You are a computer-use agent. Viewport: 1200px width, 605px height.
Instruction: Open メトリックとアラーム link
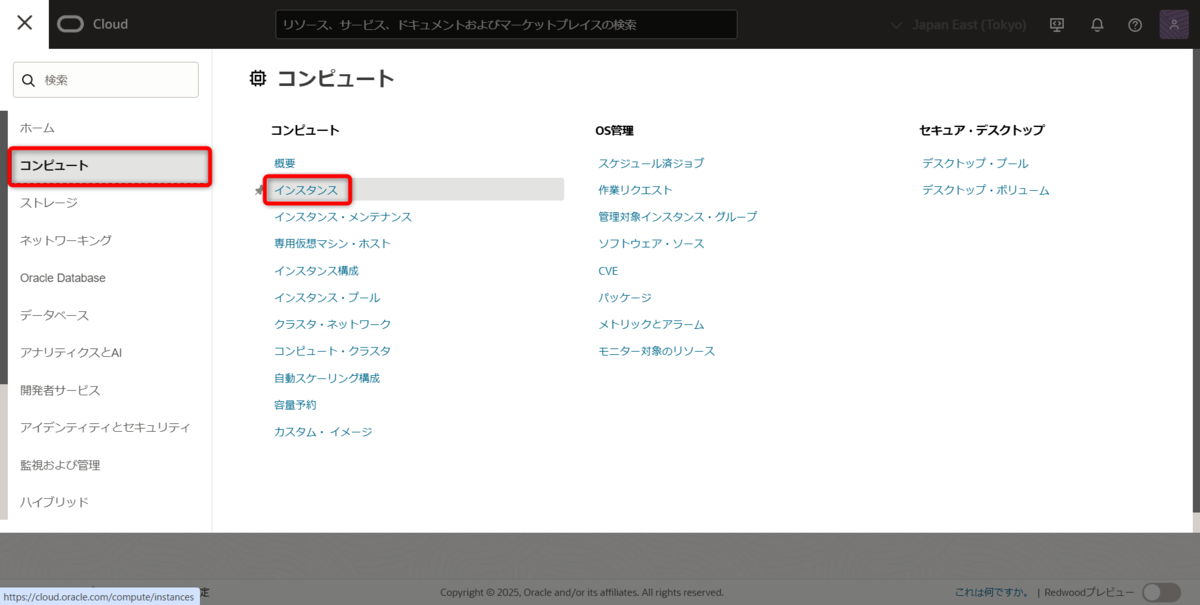(651, 325)
